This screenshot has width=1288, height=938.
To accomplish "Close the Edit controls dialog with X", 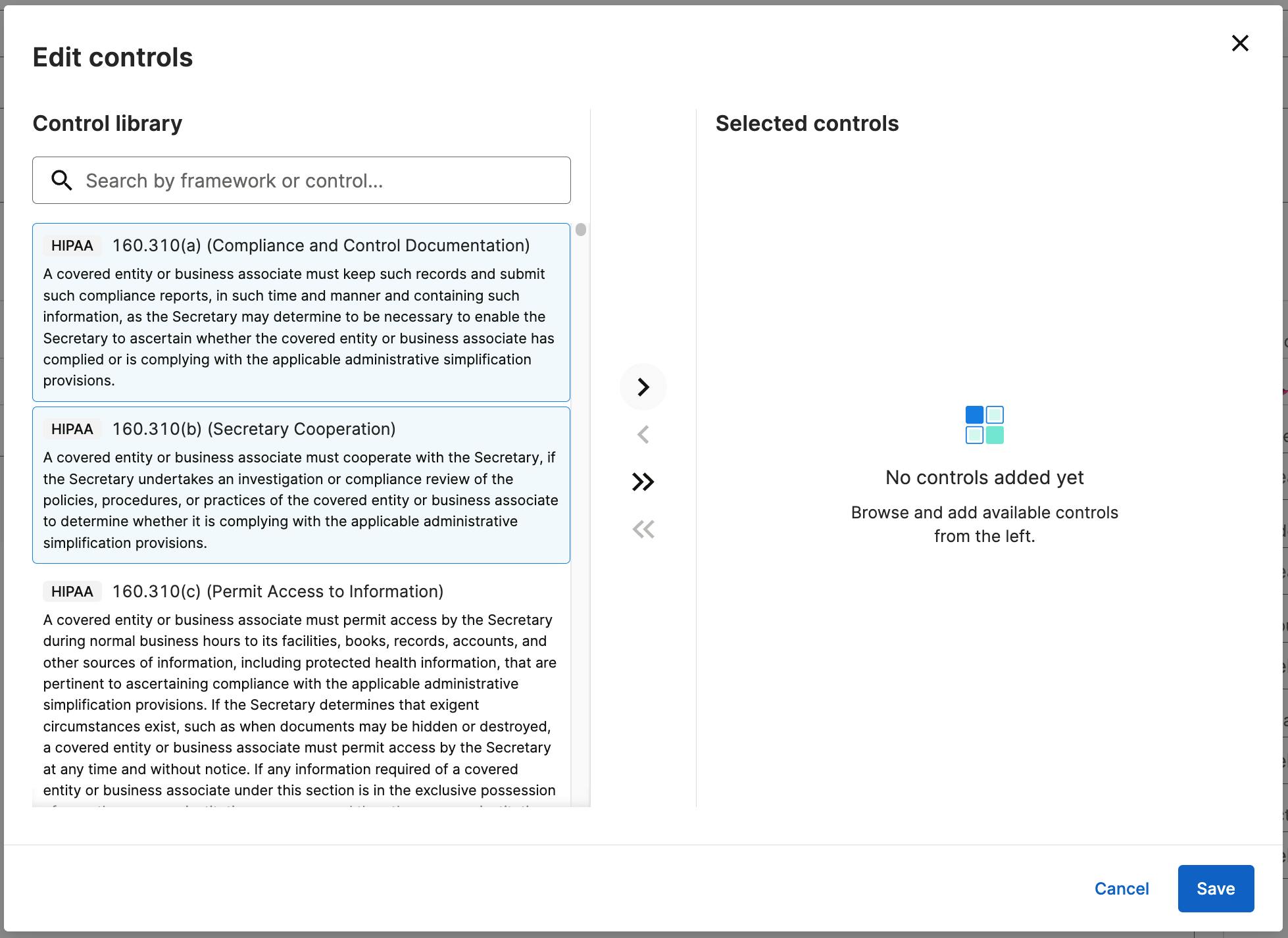I will point(1240,43).
